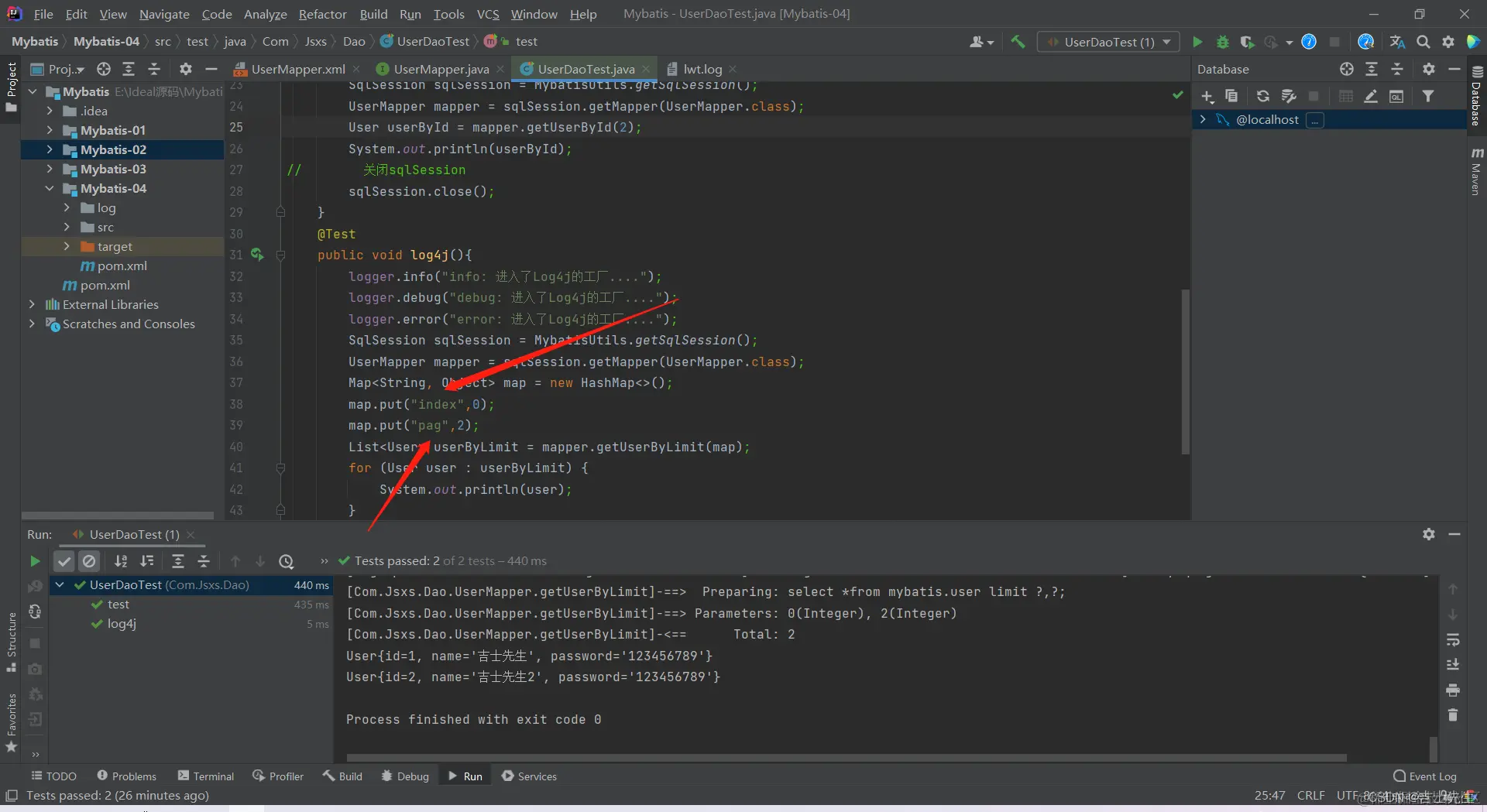This screenshot has width=1487, height=812.
Task: Expand the Mybatis-03 module
Action: 50,169
